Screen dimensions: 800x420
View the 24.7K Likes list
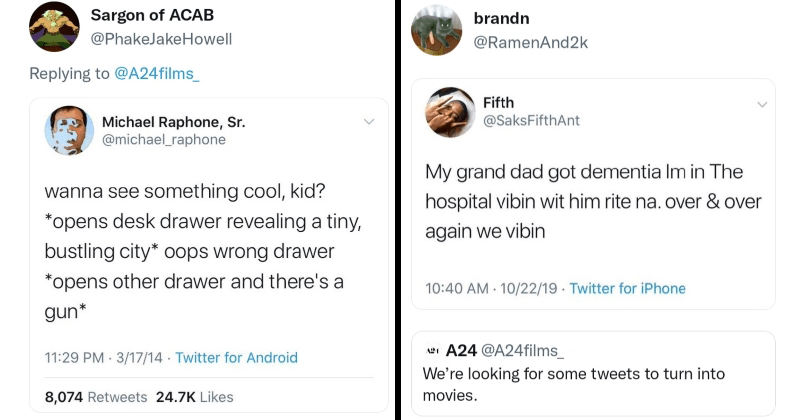tap(194, 396)
